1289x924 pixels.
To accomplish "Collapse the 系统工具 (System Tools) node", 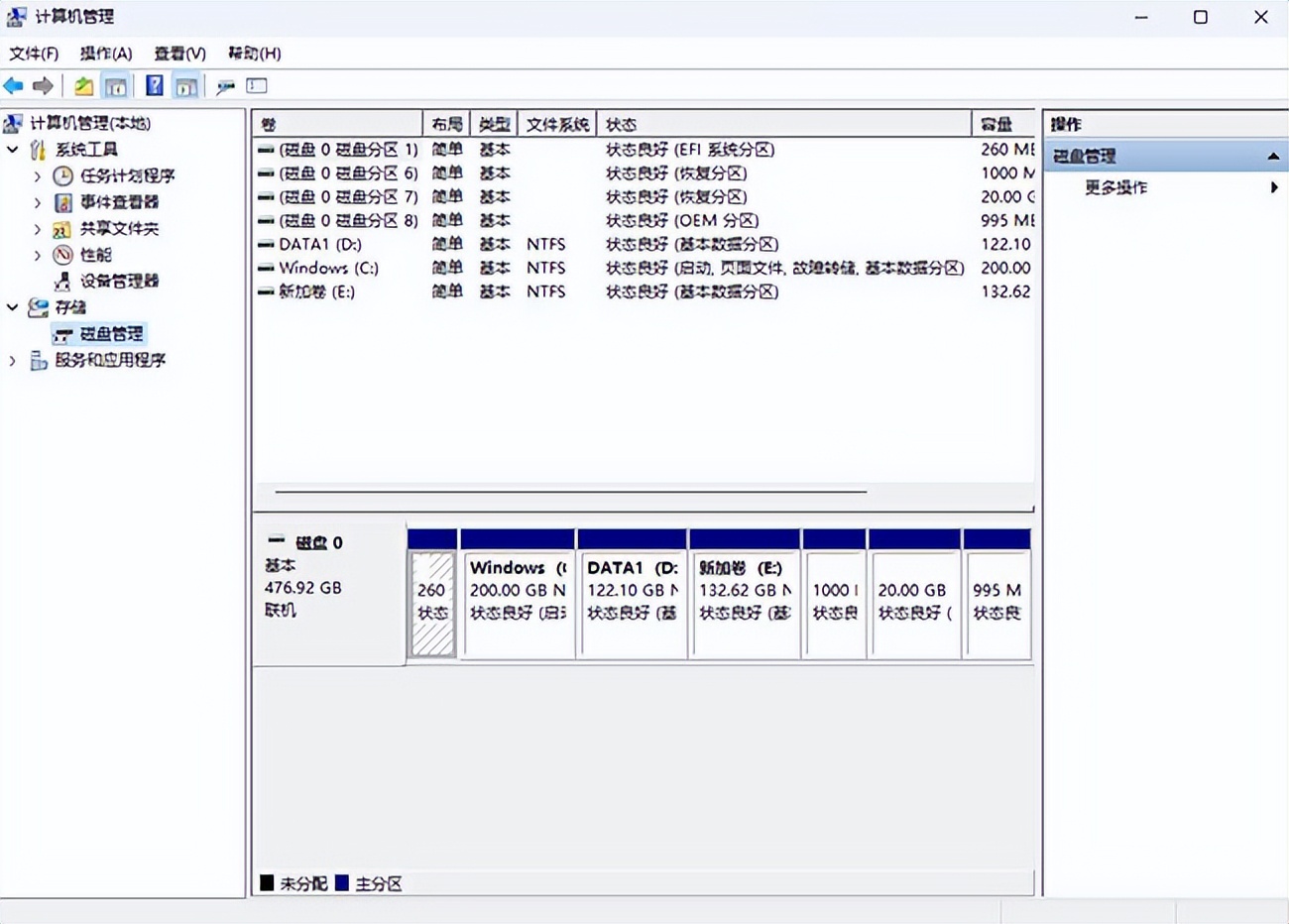I will [13, 150].
